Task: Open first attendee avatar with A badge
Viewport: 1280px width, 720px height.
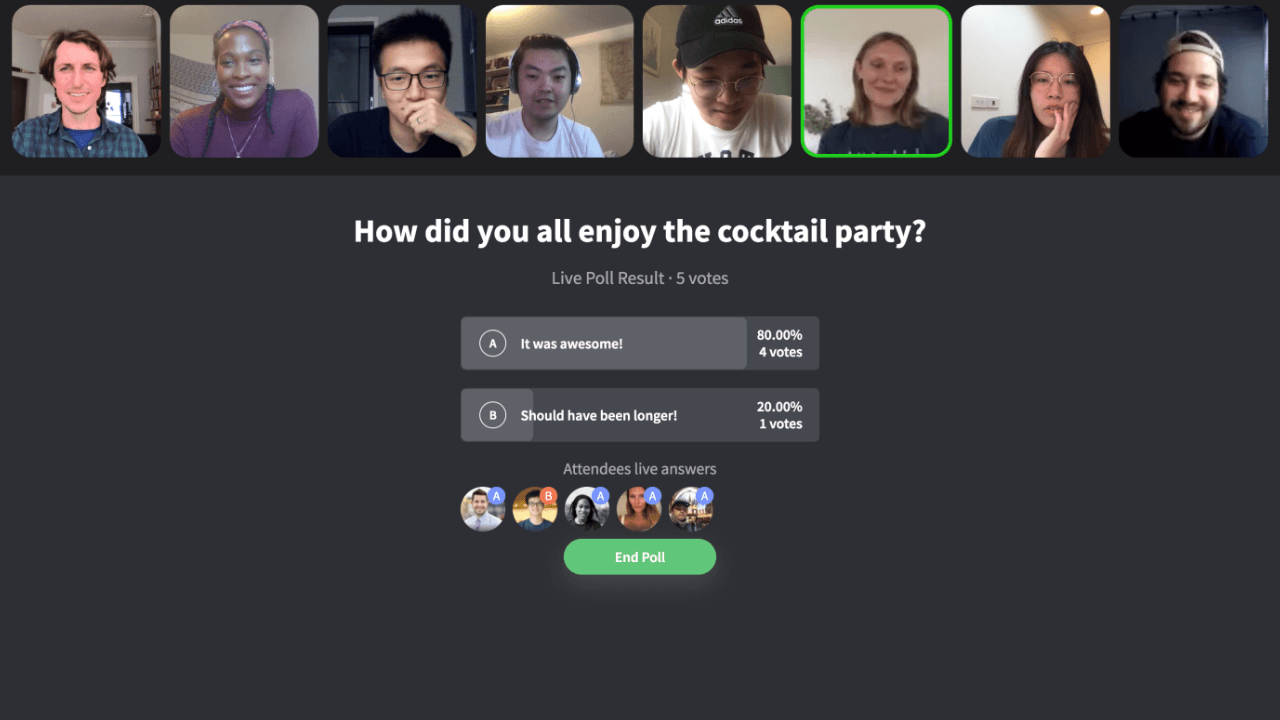Action: [483, 509]
